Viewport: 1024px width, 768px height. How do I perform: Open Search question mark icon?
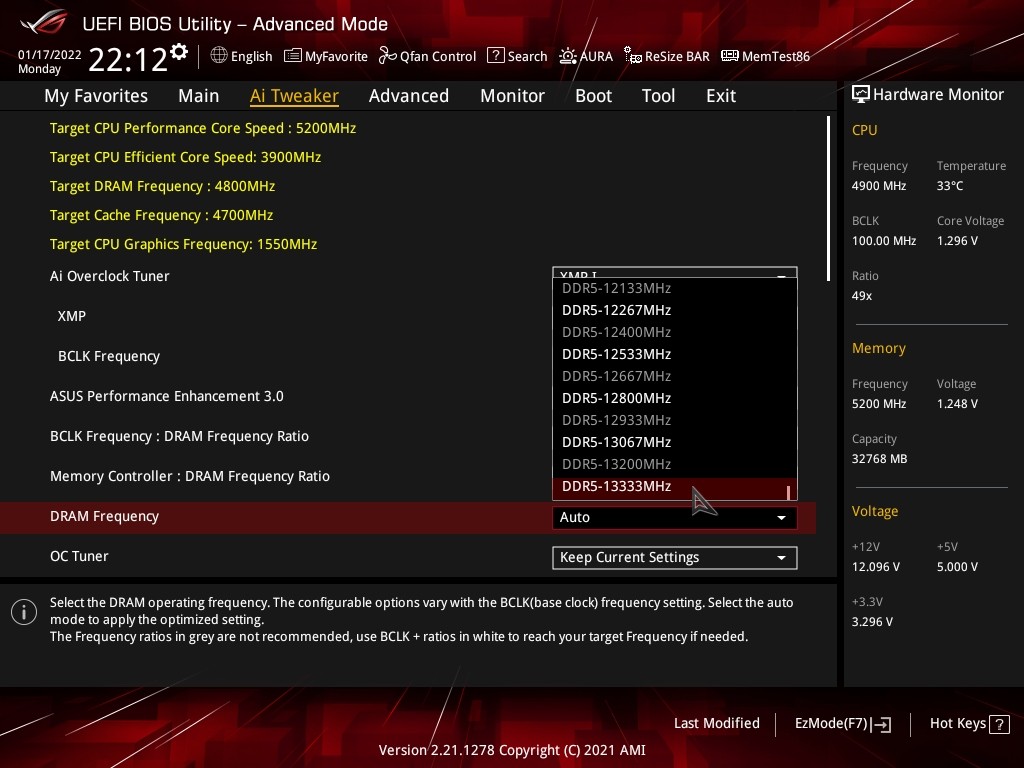[495, 56]
